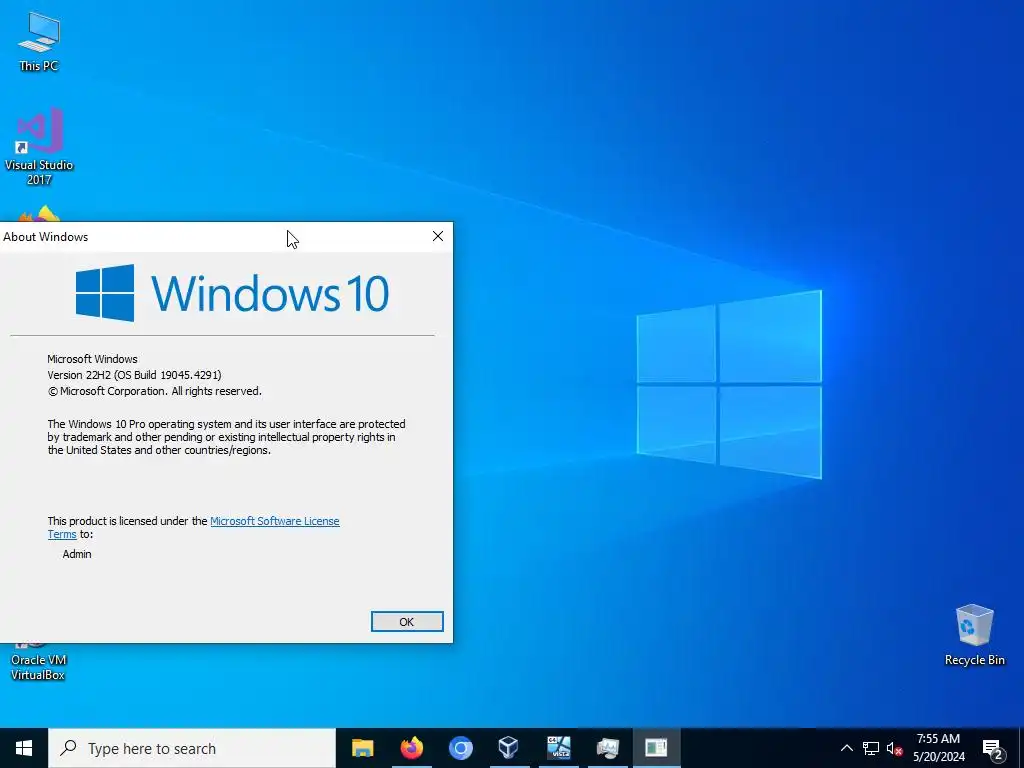Open the monitor-graph taskbar app icon
This screenshot has height=768, width=1024.
click(x=607, y=748)
